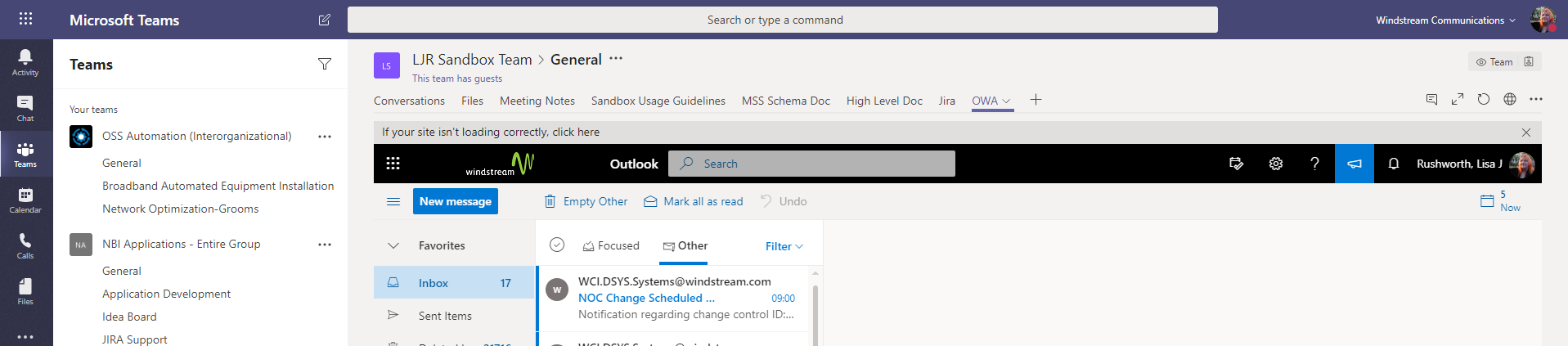Select the Focused inbox tab
Image resolution: width=1568 pixels, height=346 pixels.
pos(611,245)
